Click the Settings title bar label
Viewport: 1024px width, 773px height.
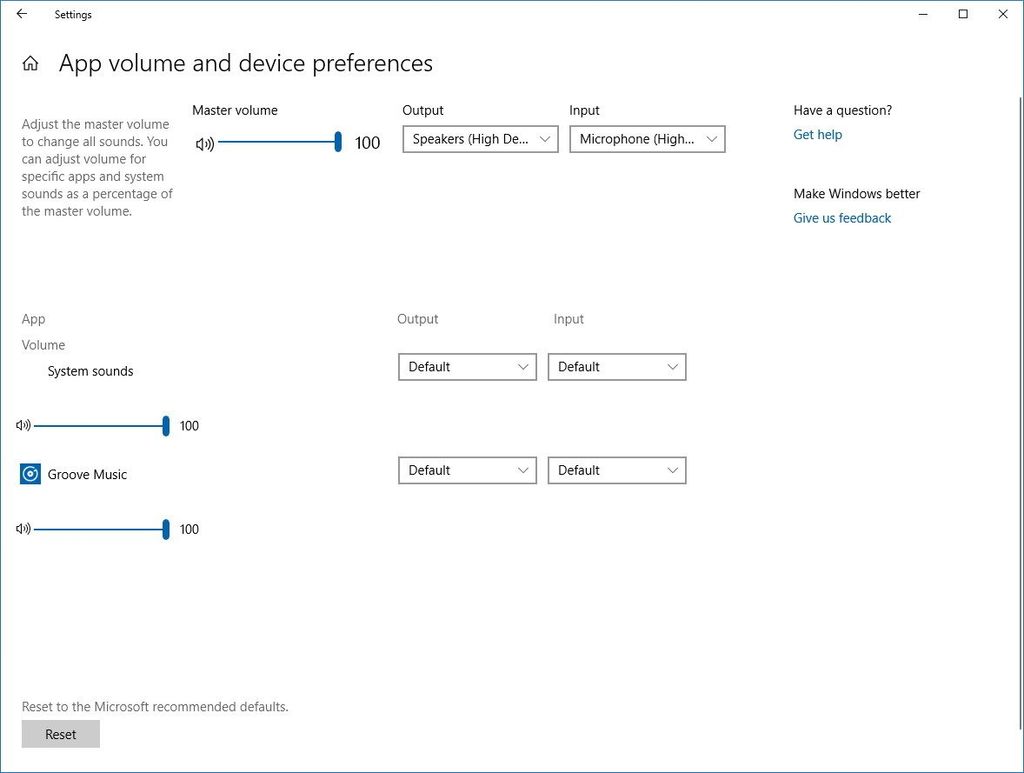(x=72, y=14)
